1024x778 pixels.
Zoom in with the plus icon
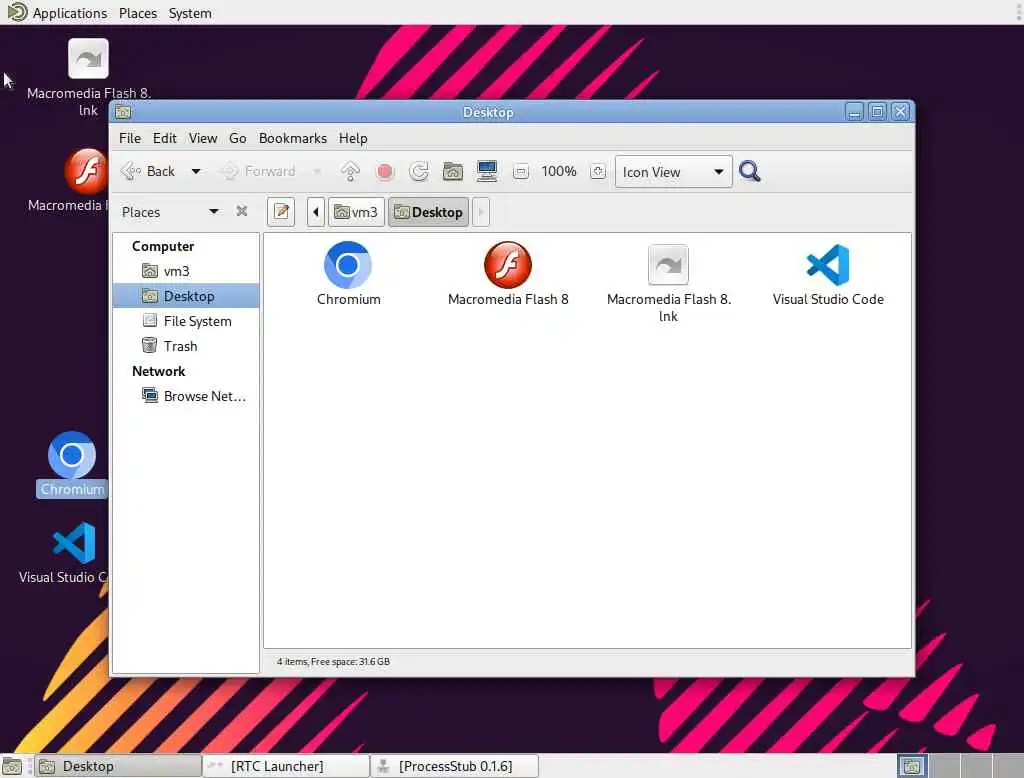(598, 172)
